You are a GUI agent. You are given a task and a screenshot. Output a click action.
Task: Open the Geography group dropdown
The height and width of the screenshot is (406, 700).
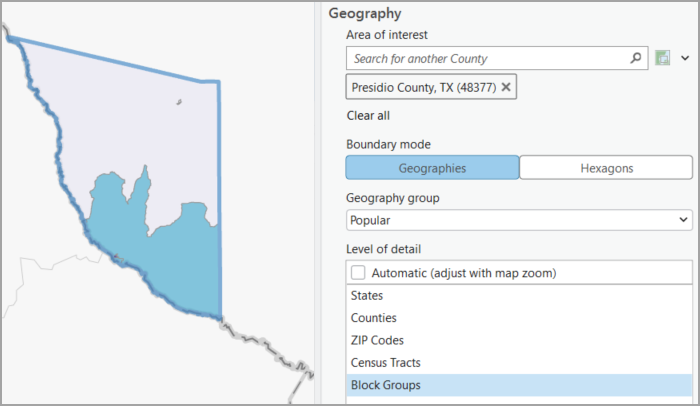[519, 219]
